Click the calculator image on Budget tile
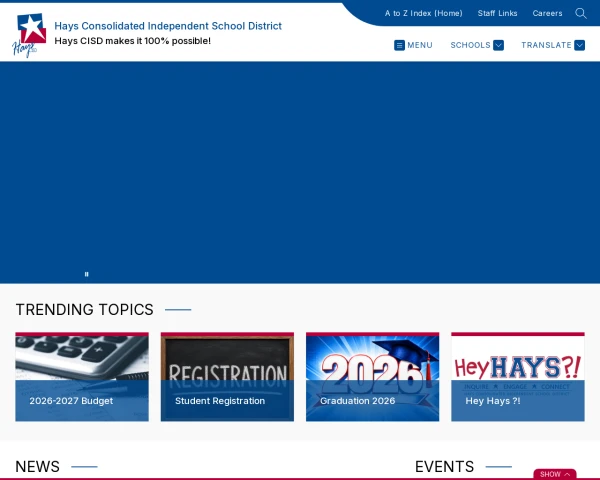600x480 pixels. tap(82, 358)
